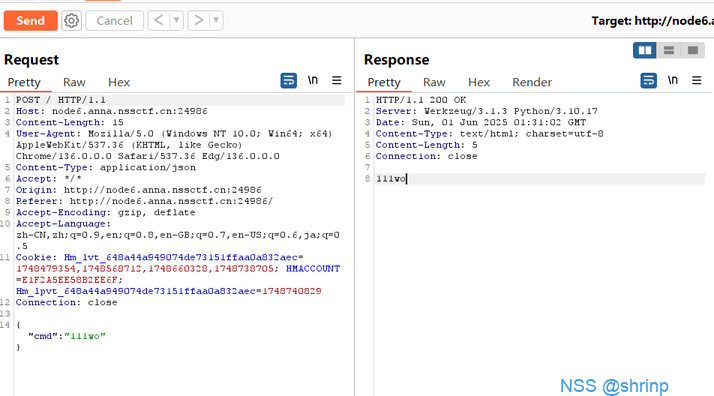Click the response Content-Length: 5 header
This screenshot has width=714, height=396.
427,145
